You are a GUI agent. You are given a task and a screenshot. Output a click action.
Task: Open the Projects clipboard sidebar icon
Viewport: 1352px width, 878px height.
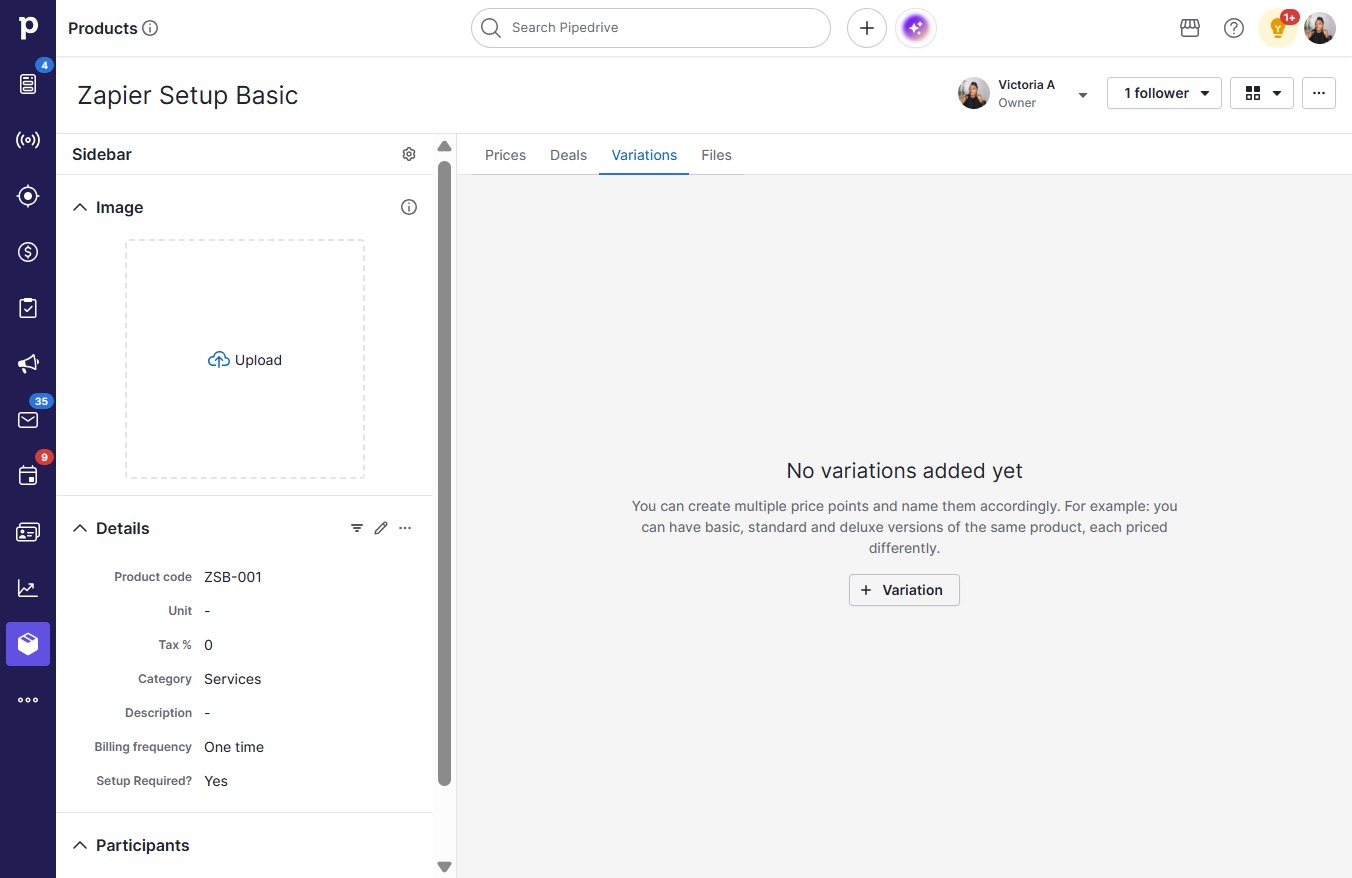pyautogui.click(x=28, y=308)
